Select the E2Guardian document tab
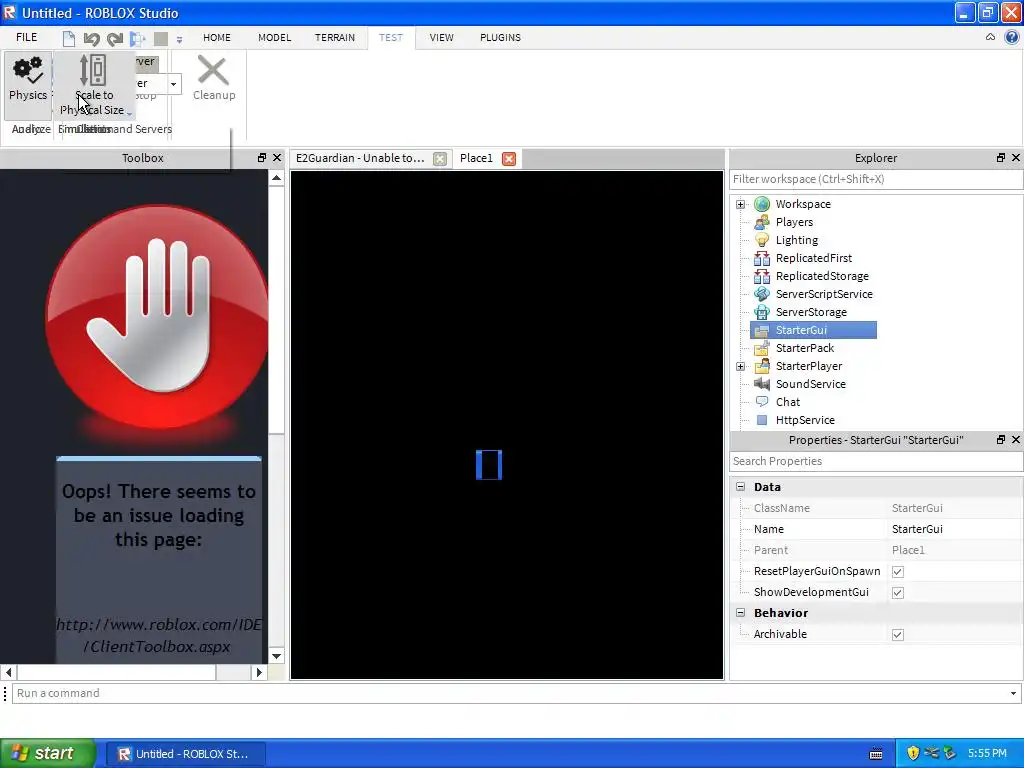This screenshot has width=1024, height=768. pyautogui.click(x=360, y=158)
